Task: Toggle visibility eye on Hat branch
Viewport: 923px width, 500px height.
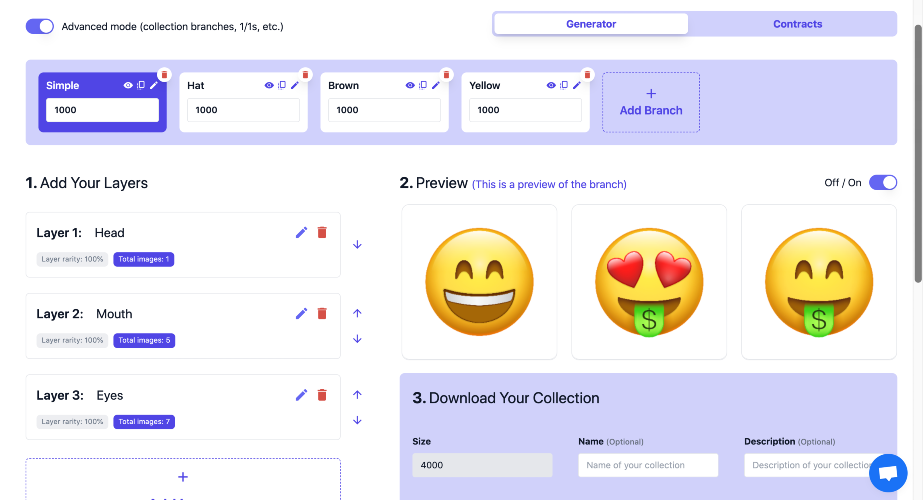Action: (269, 85)
